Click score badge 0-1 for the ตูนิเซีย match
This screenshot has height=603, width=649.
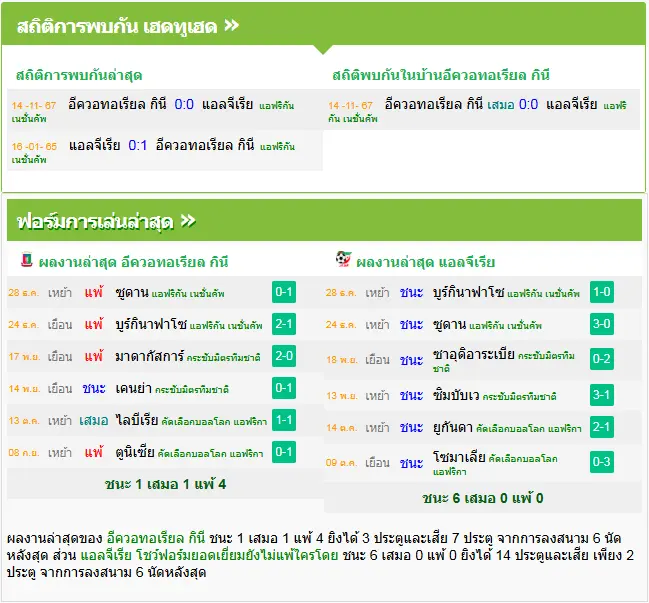[284, 452]
